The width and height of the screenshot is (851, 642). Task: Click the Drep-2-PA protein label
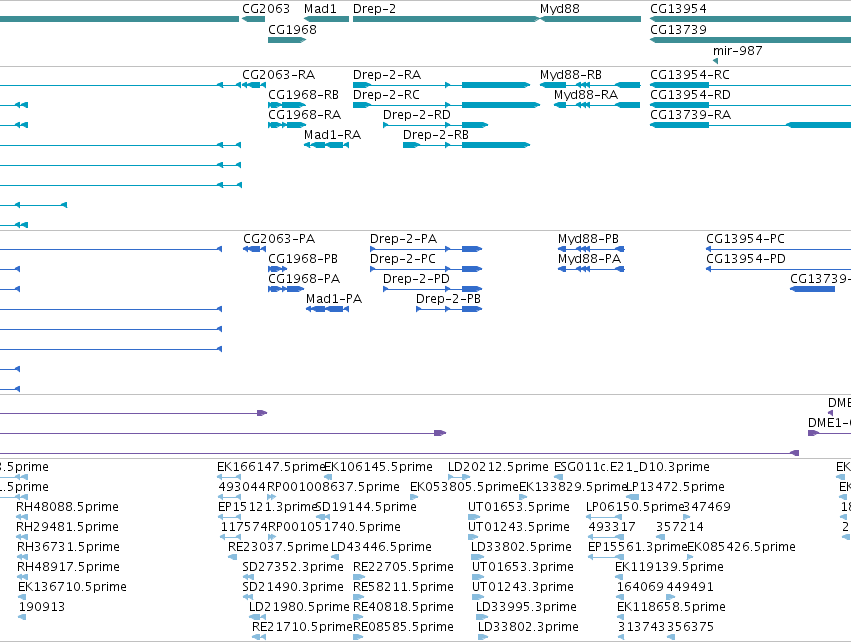coord(403,239)
